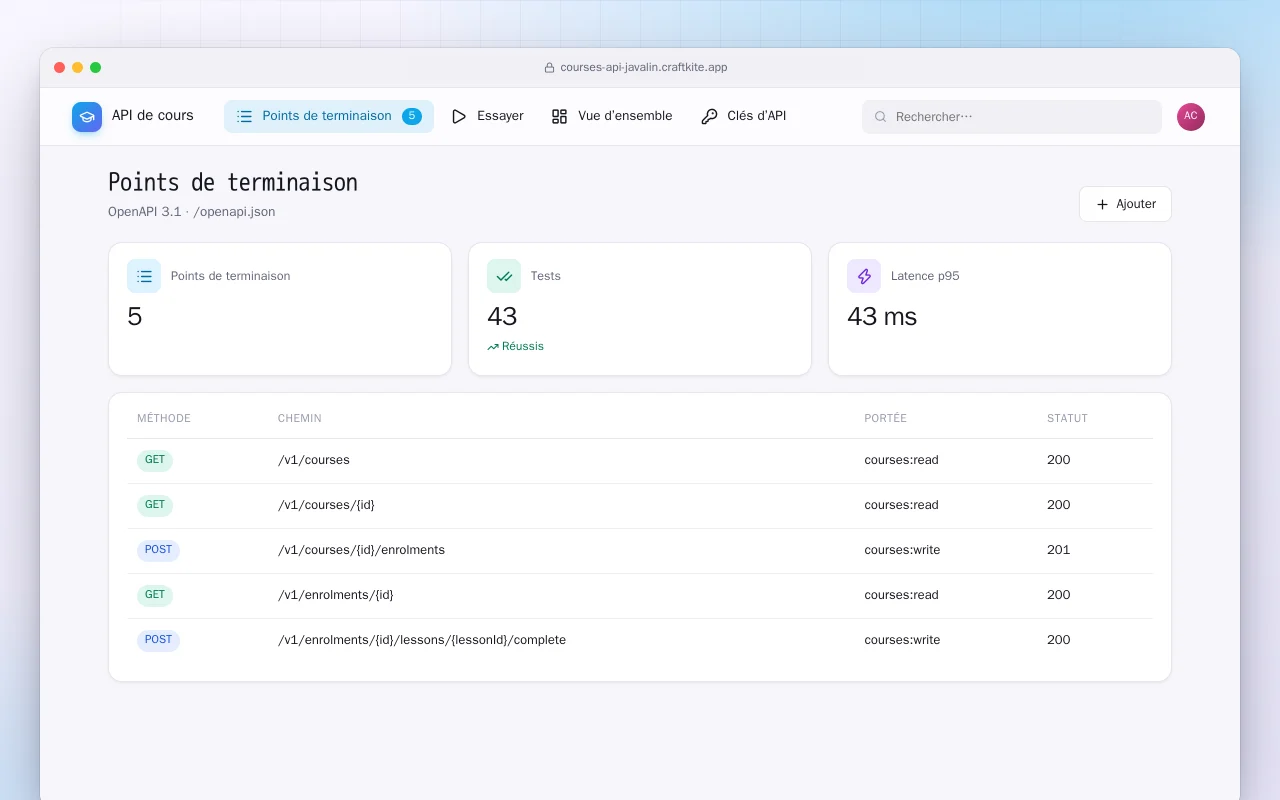Click the endpoint count badge showing 5

(x=412, y=116)
